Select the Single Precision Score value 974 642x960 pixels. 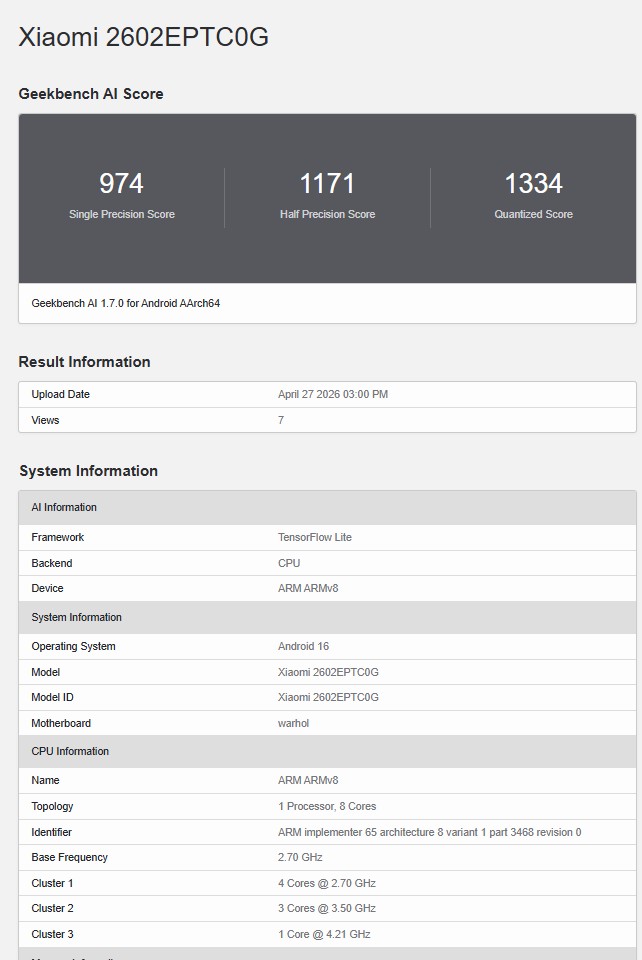pos(121,184)
